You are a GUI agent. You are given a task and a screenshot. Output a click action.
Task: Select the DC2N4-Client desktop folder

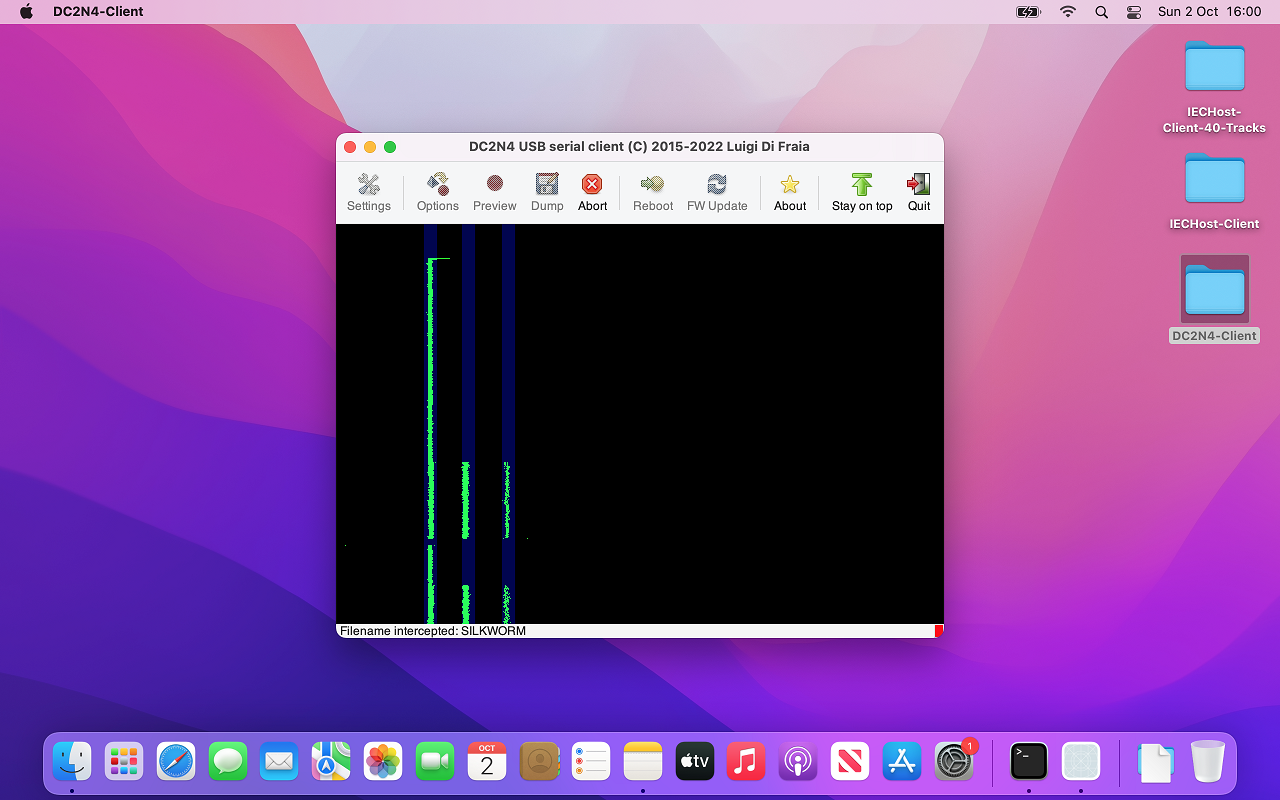click(1214, 299)
